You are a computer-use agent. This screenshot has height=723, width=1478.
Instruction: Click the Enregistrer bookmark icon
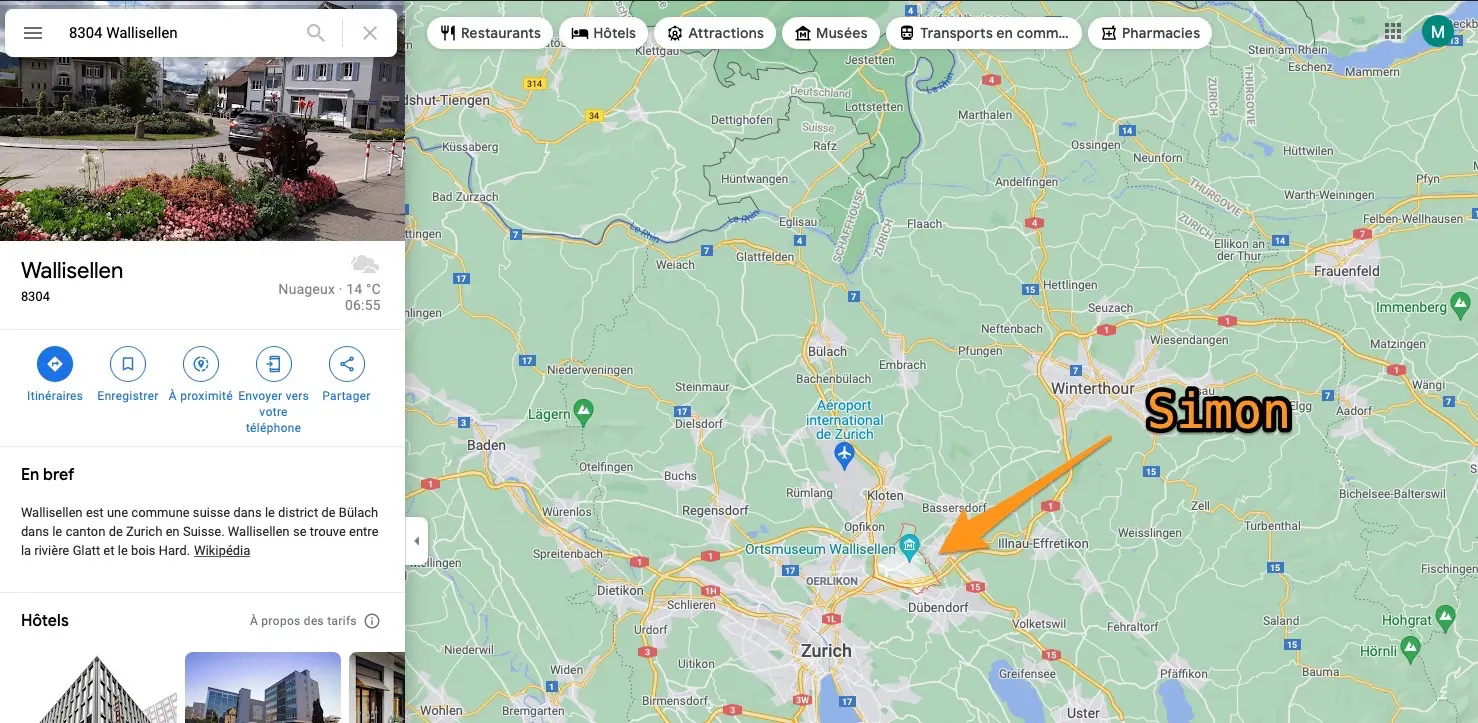click(128, 364)
